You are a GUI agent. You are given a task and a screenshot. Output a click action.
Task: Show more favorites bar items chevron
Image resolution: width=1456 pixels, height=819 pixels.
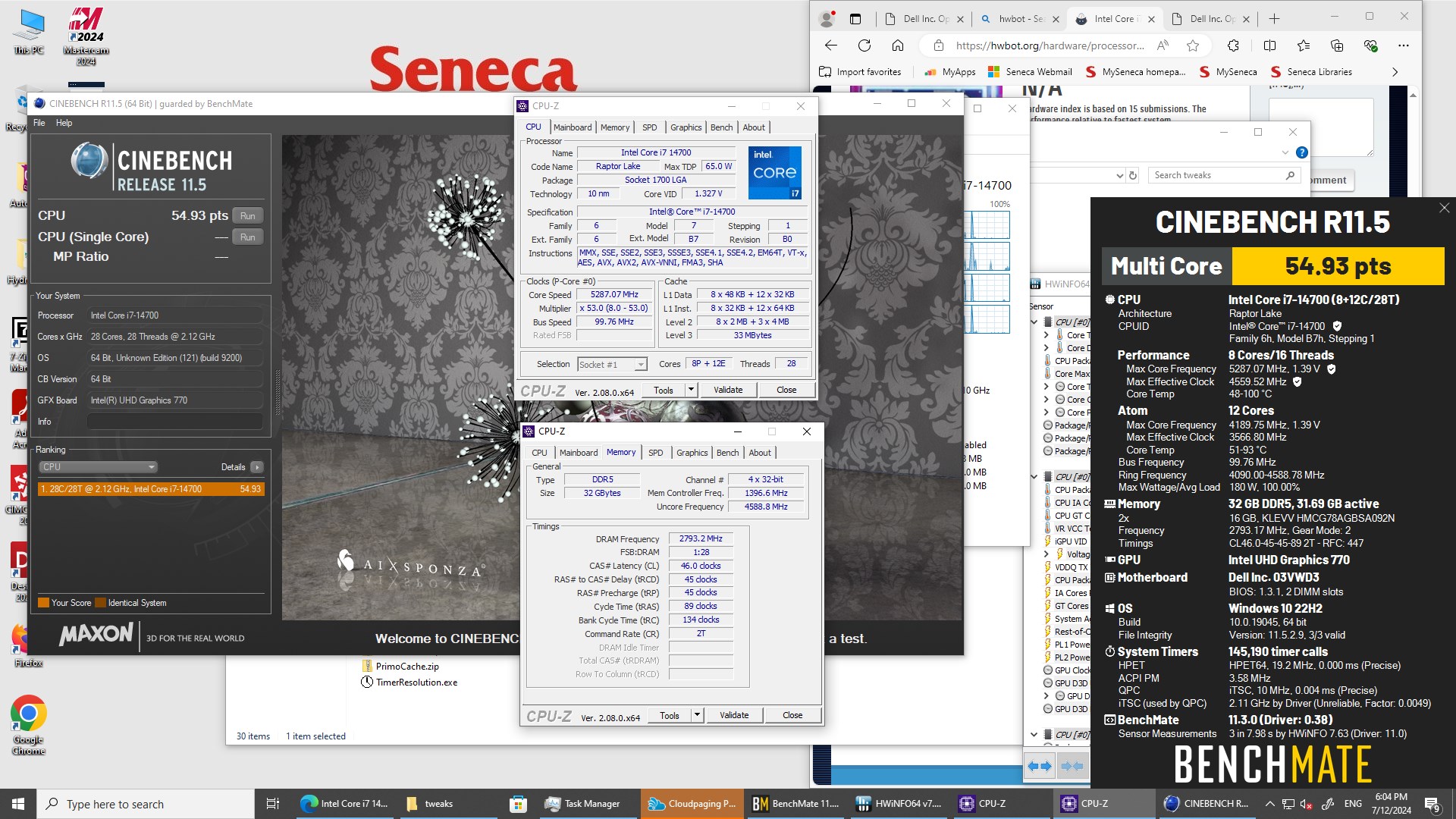(x=1395, y=72)
